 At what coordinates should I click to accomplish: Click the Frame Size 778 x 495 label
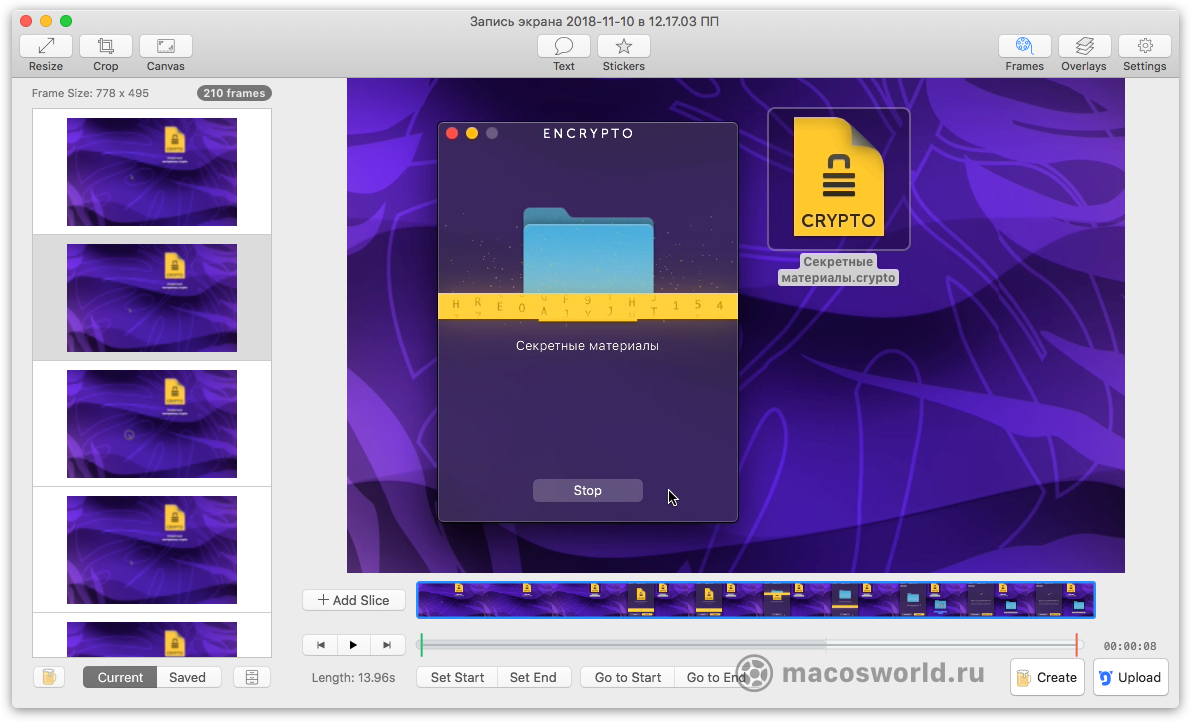coord(90,93)
